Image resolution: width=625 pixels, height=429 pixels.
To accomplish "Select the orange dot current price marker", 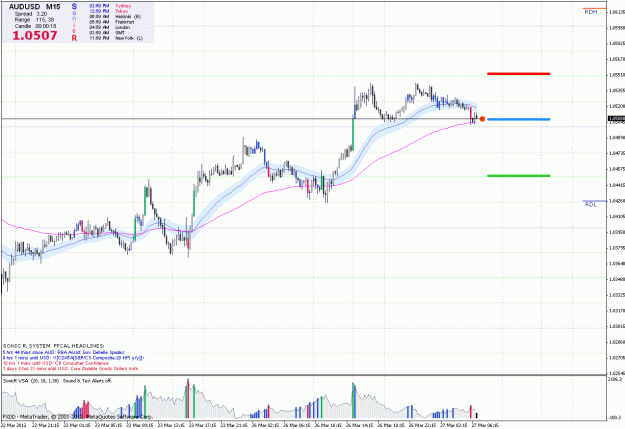I will tap(482, 119).
